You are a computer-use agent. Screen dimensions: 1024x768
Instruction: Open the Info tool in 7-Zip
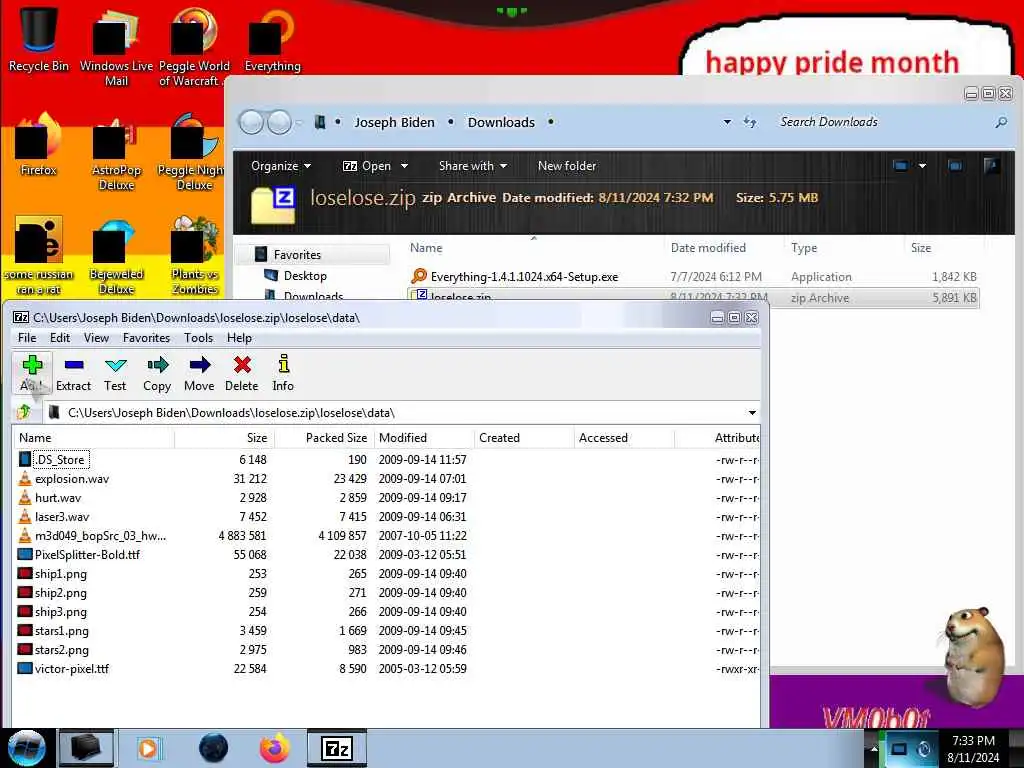pos(283,373)
